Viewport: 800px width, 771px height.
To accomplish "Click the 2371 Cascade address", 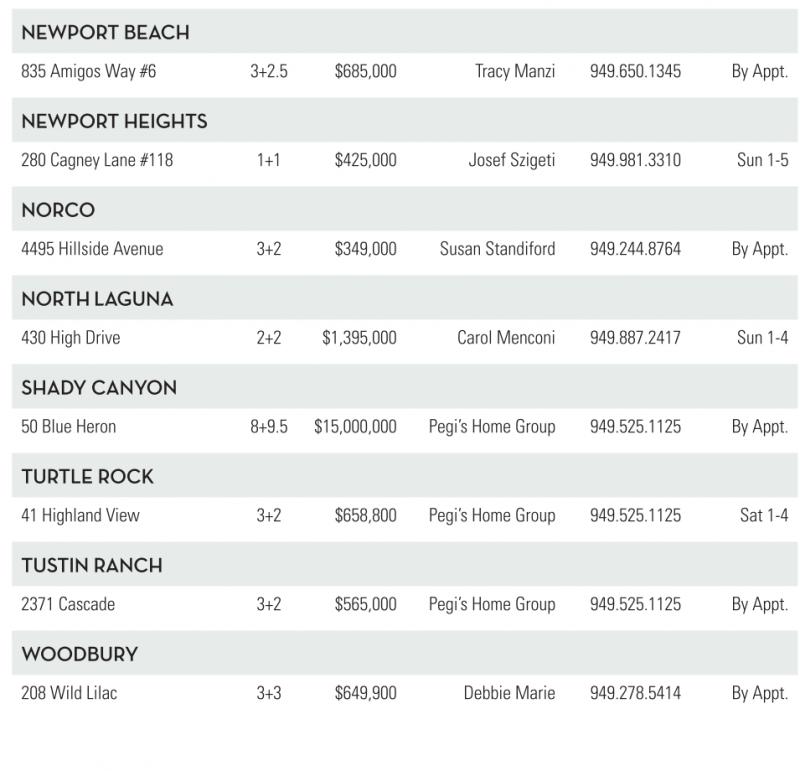I will pyautogui.click(x=68, y=604).
